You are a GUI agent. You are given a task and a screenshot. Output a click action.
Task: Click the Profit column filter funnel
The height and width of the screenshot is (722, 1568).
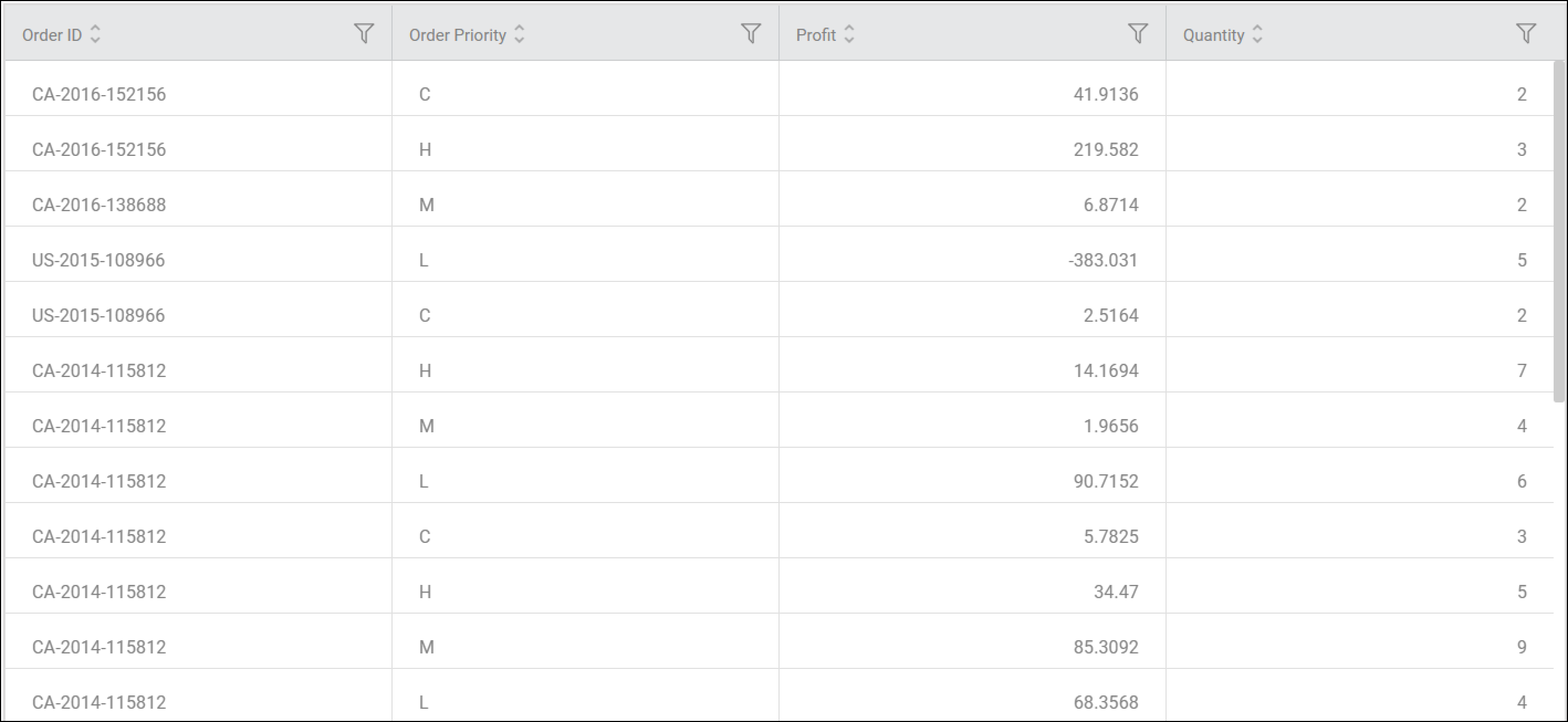pyautogui.click(x=1138, y=34)
